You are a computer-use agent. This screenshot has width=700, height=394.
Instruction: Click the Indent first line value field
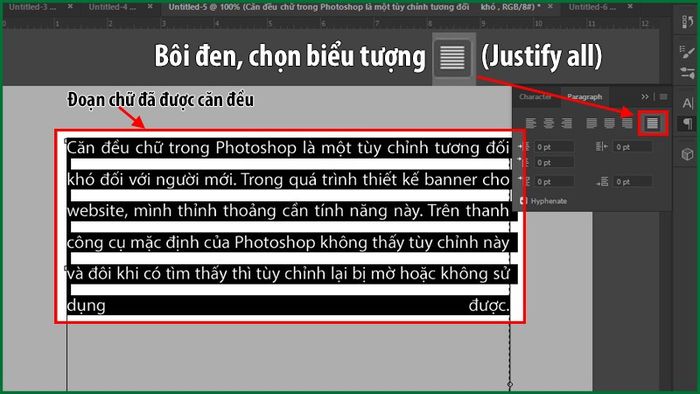click(554, 163)
